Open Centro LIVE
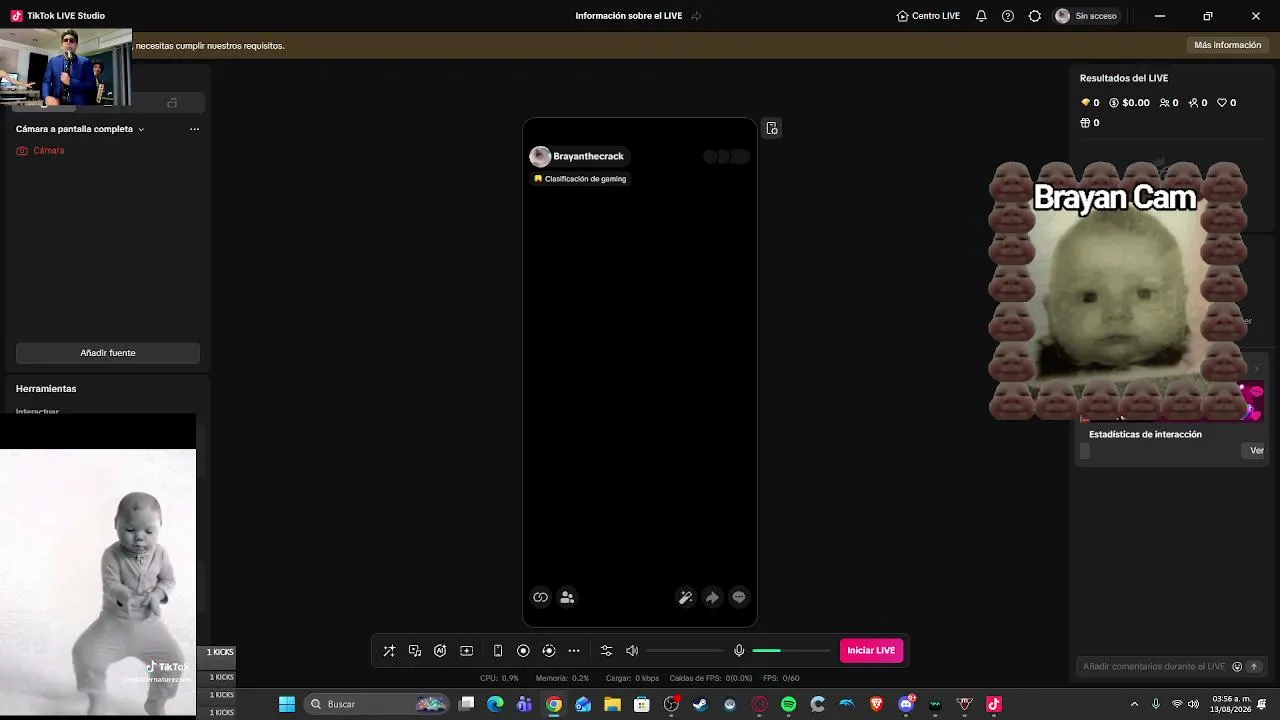Viewport: 1280px width, 720px height. point(928,16)
